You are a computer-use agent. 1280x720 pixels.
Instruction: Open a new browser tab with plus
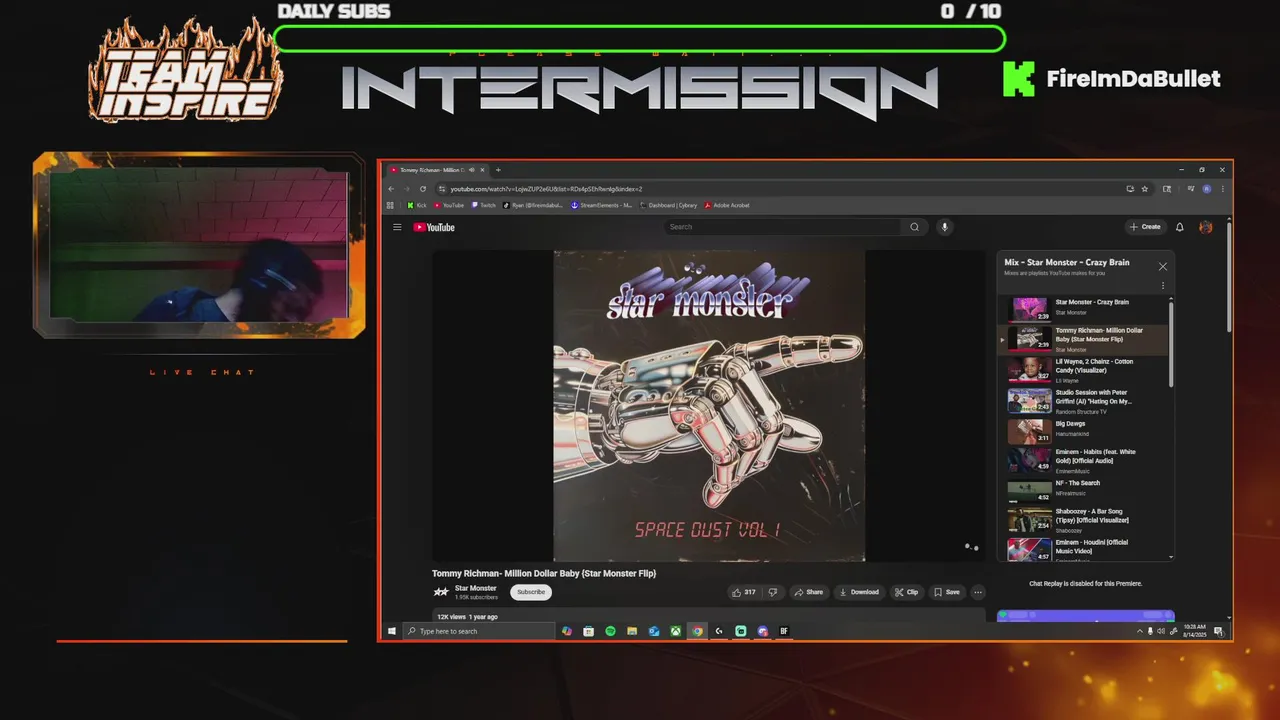pos(498,170)
